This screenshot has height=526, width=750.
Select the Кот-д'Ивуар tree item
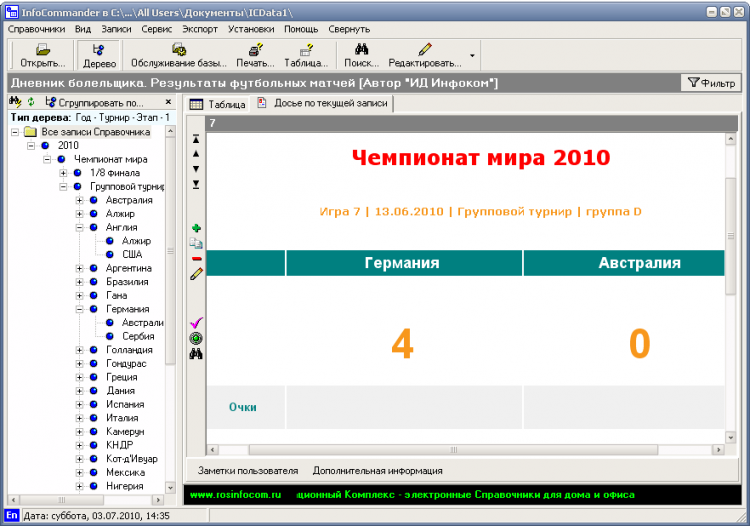132,459
